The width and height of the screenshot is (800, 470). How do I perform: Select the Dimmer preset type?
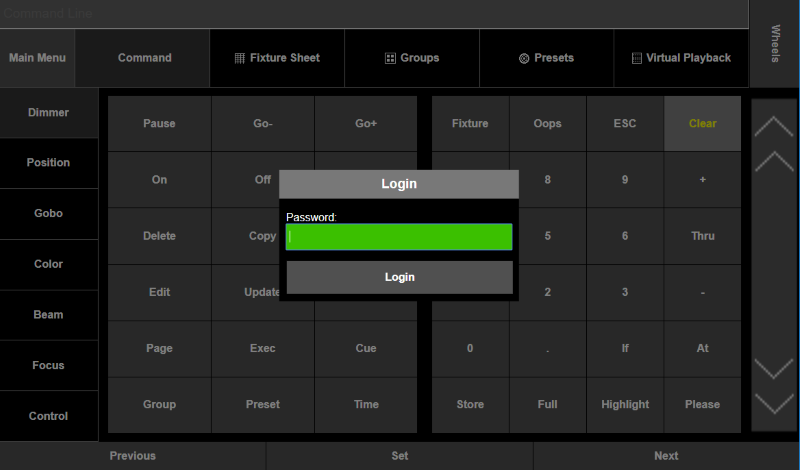pyautogui.click(x=48, y=113)
